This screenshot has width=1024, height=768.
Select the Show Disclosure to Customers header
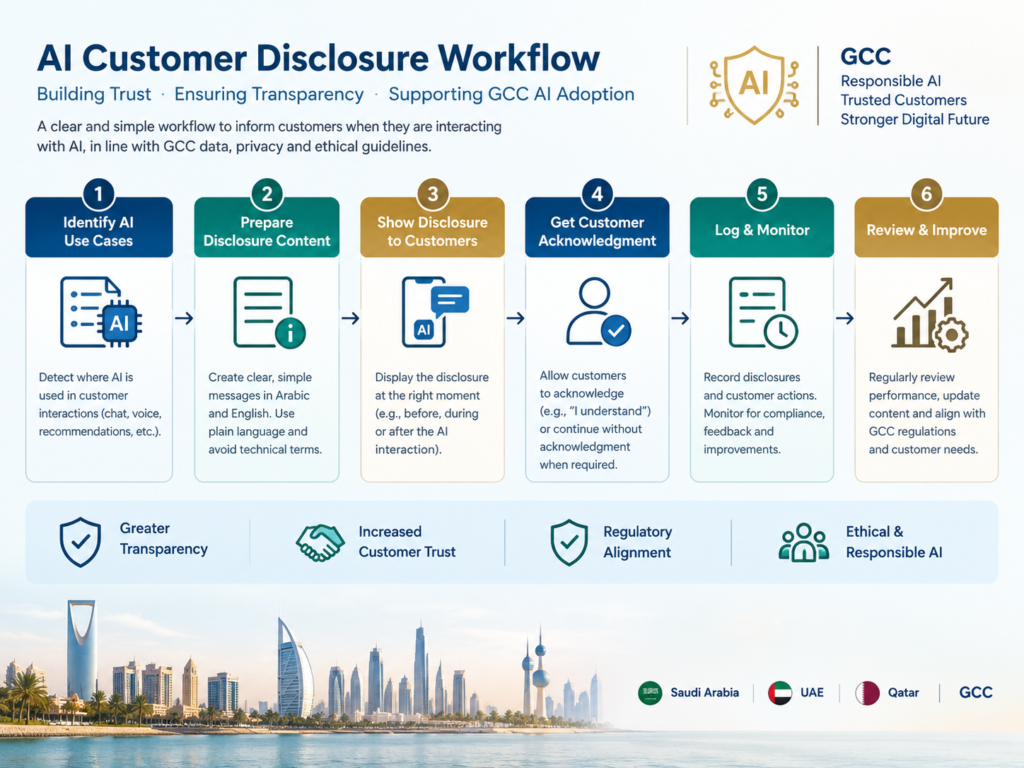[432, 228]
